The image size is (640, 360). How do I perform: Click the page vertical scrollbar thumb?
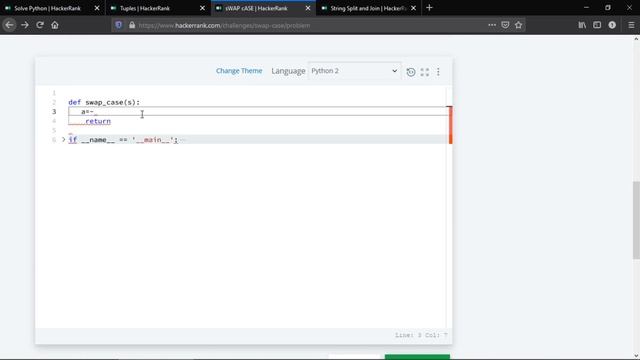click(x=636, y=220)
